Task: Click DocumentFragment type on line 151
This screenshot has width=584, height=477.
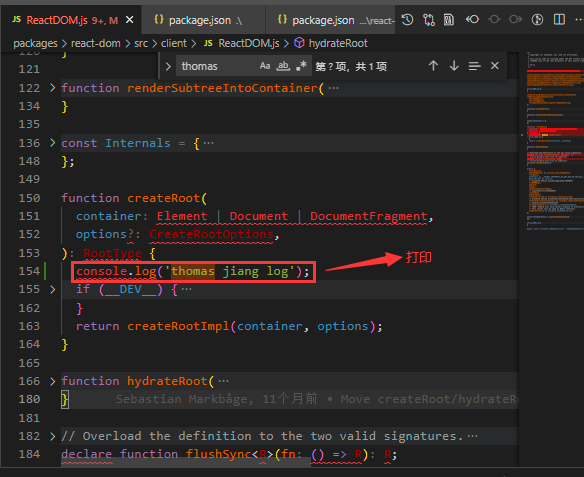Action: click(369, 216)
